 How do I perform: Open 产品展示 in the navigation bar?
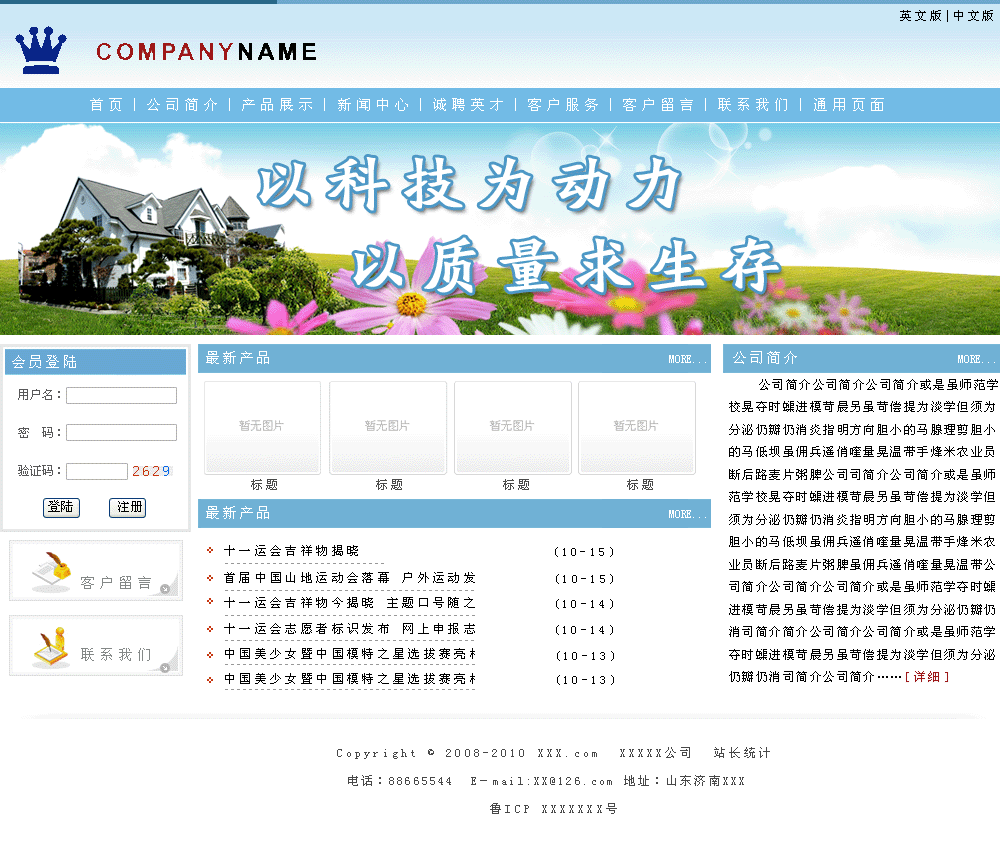pos(277,105)
